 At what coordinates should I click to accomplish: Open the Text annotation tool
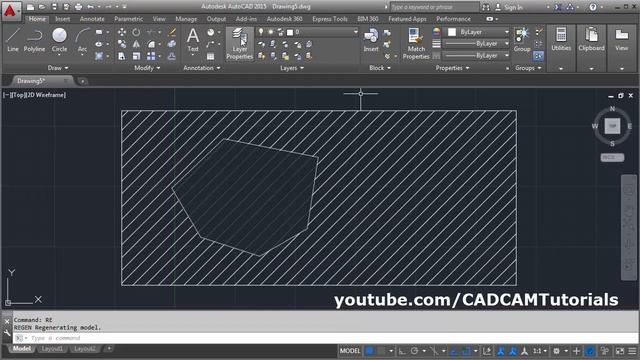pos(193,40)
